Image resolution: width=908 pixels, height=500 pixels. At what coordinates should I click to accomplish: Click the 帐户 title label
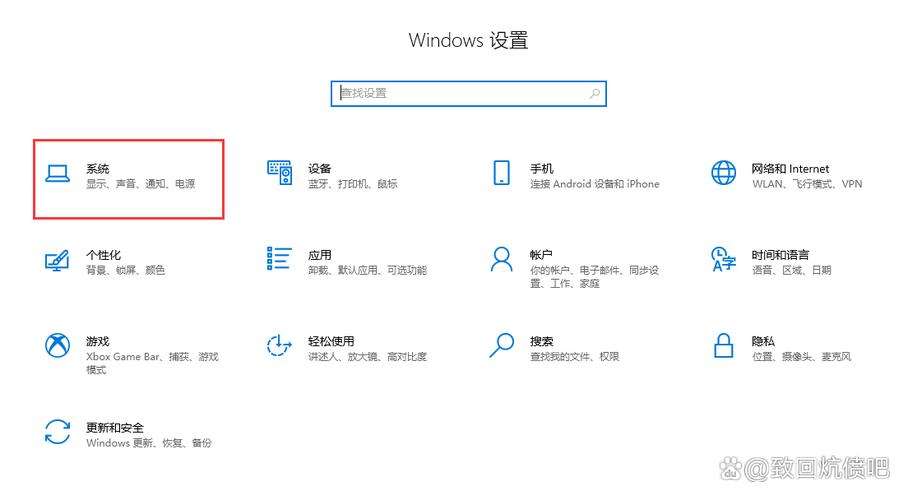[x=541, y=255]
